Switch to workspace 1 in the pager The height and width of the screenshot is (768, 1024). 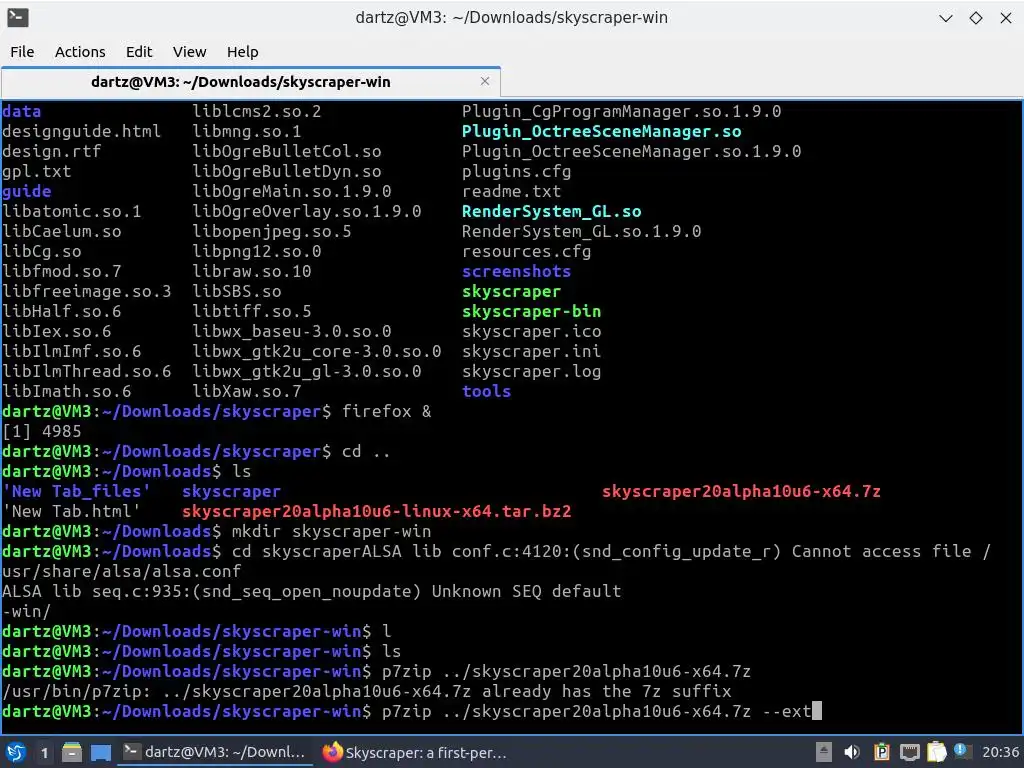point(44,753)
